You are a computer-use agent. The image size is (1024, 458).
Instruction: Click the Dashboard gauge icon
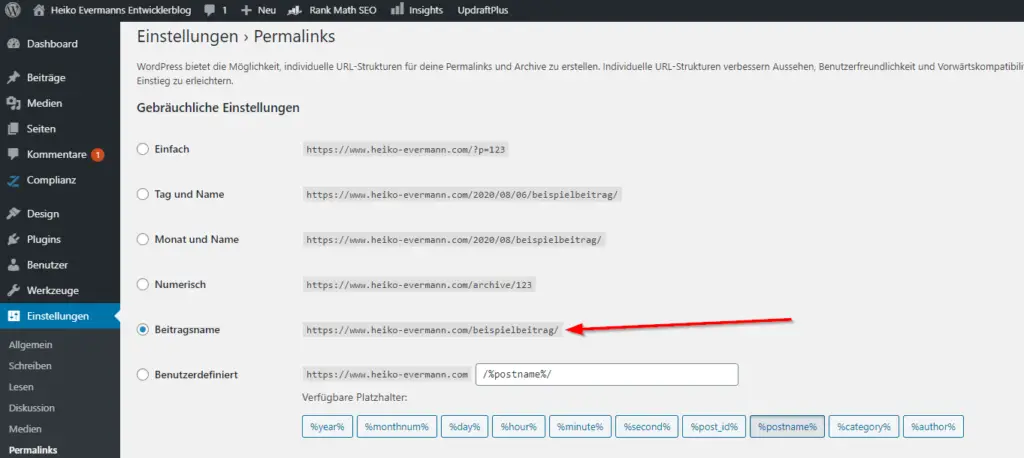click(x=14, y=44)
